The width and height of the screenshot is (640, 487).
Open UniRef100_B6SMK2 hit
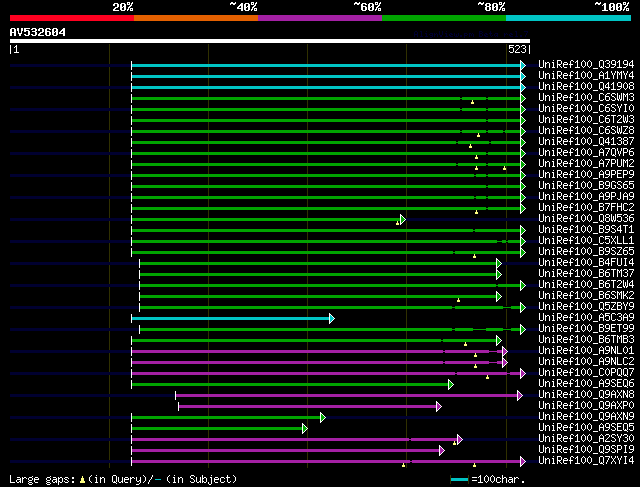tap(586, 296)
